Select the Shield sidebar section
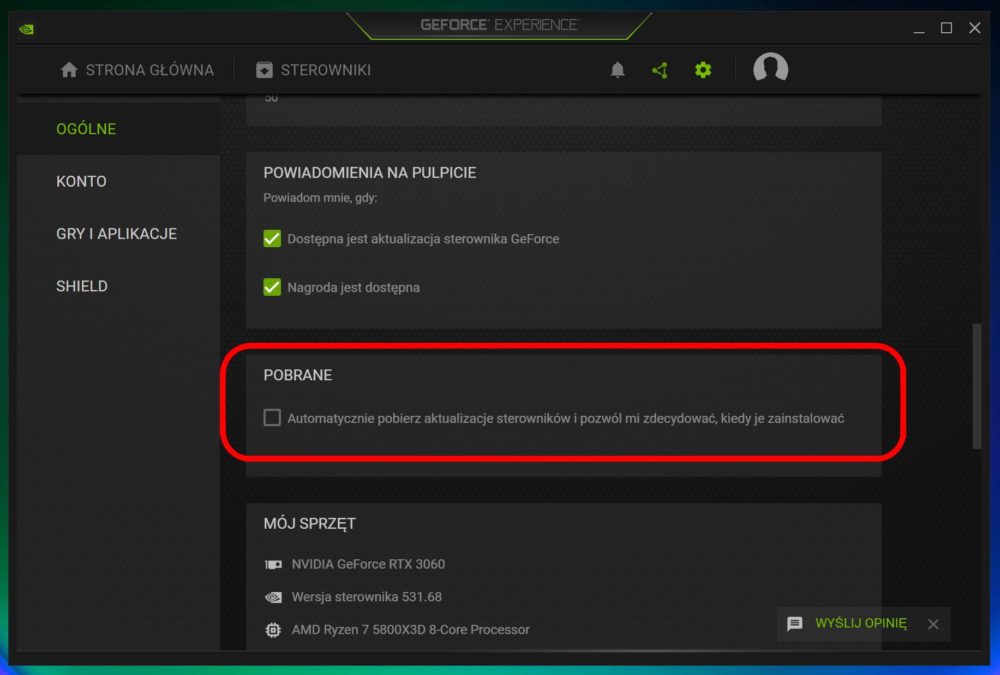Viewport: 1000px width, 675px height. tap(82, 286)
